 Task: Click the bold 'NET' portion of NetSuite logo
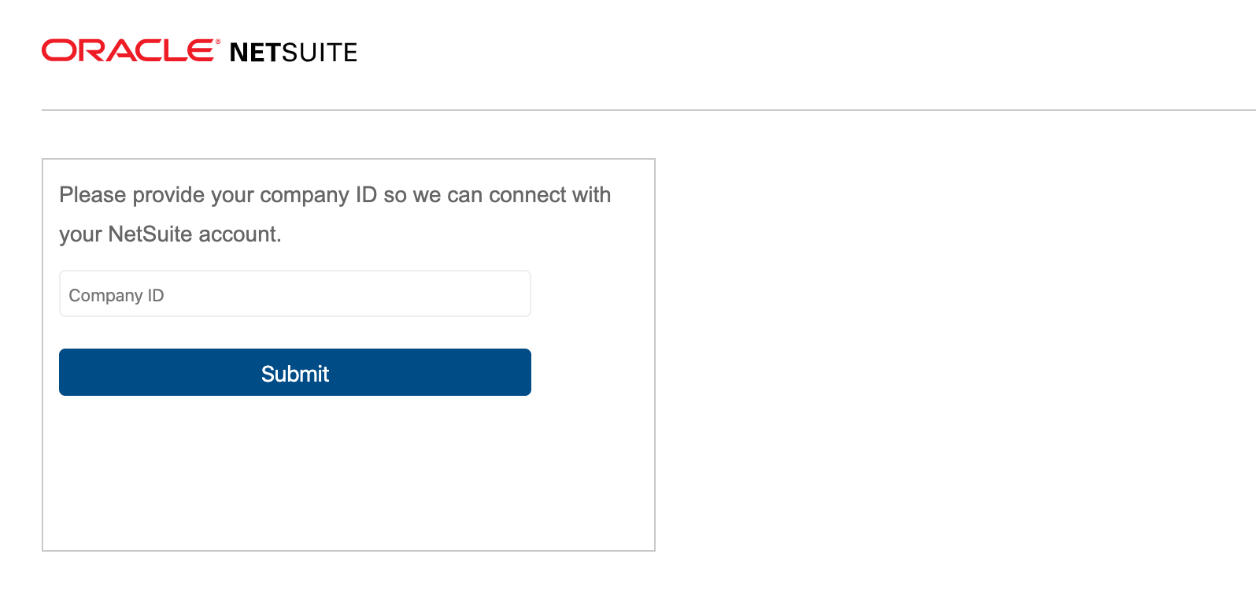coord(255,53)
